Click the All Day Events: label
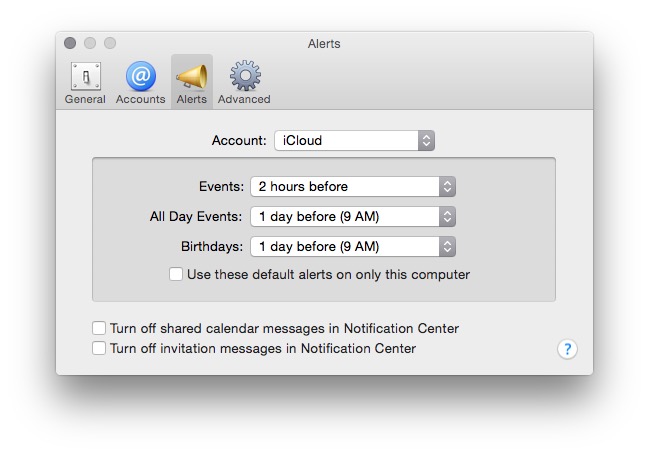Viewport: 649px width, 455px height. click(x=196, y=217)
